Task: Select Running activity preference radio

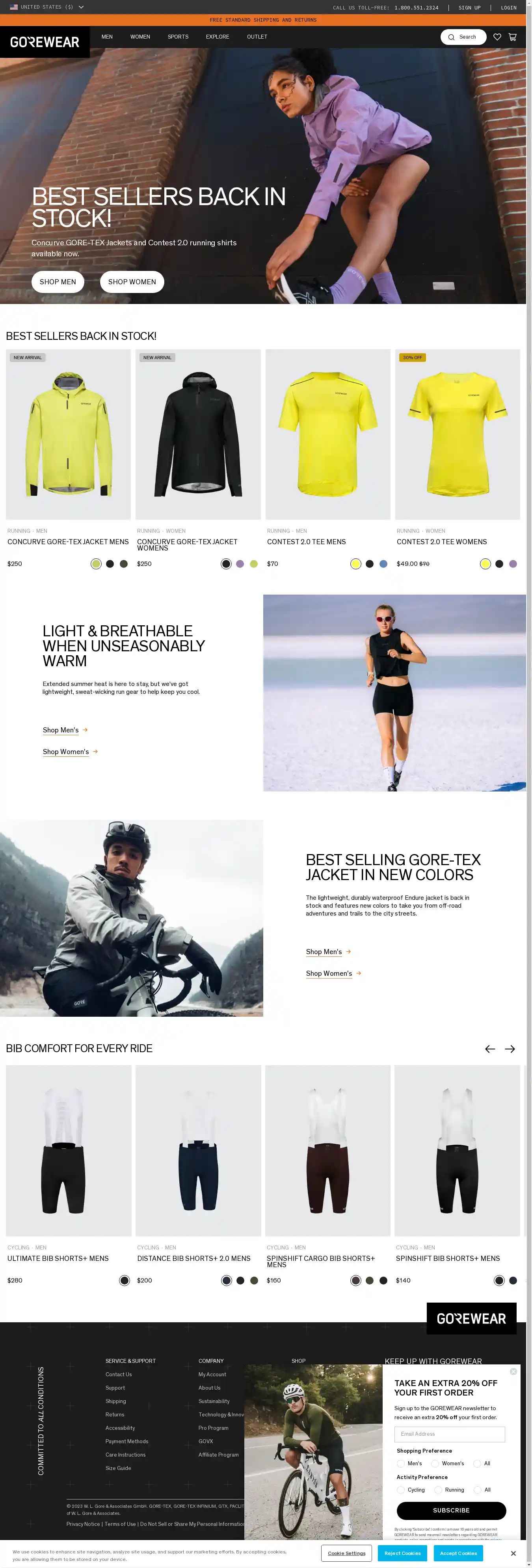Action: click(x=438, y=1490)
